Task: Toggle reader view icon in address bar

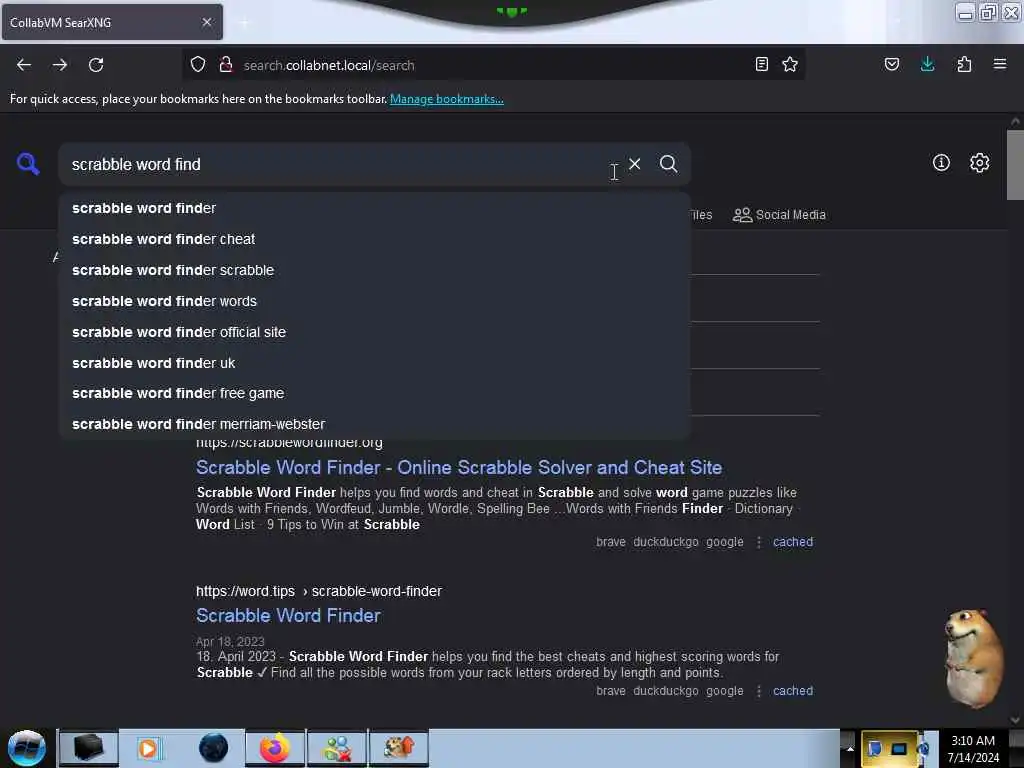Action: click(761, 64)
